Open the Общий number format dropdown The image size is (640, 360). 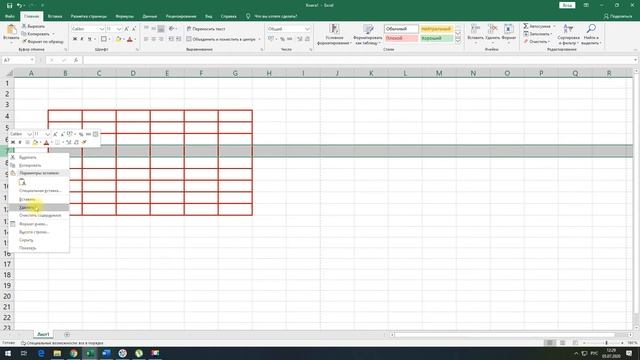307,29
